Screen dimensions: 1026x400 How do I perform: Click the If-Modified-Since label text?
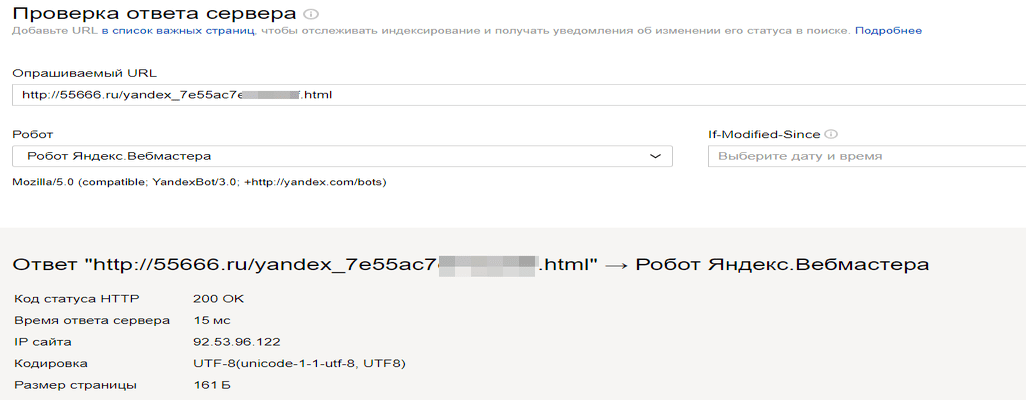(x=763, y=134)
